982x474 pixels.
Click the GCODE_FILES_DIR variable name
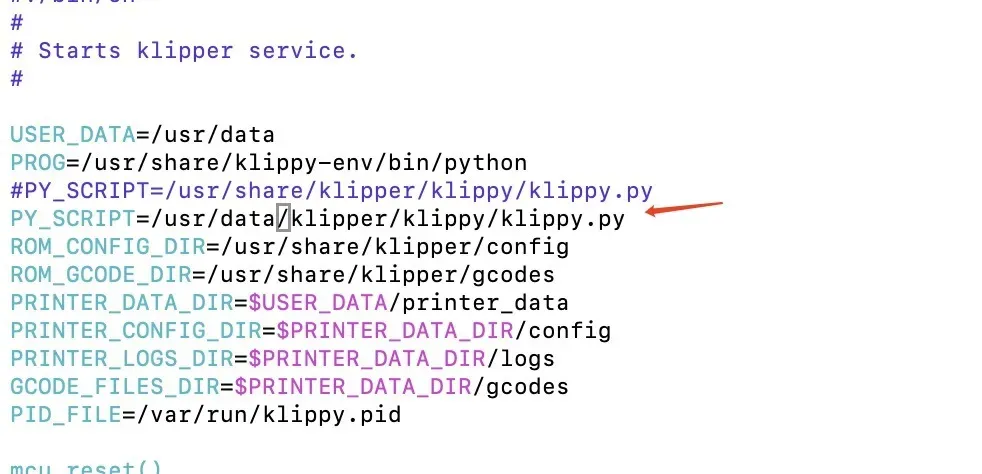(x=115, y=387)
